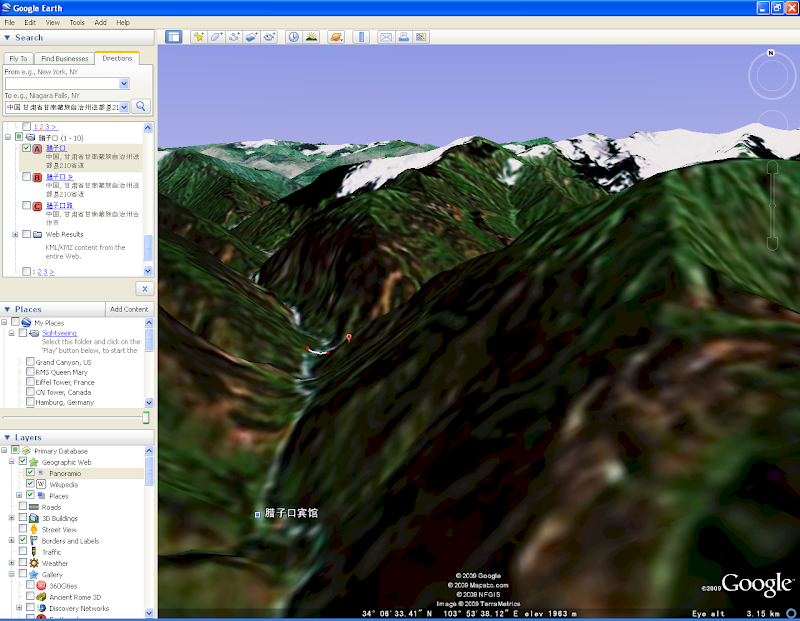Screen dimensions: 800x621
Task: Open the historical imagery clock tool
Action: [294, 37]
